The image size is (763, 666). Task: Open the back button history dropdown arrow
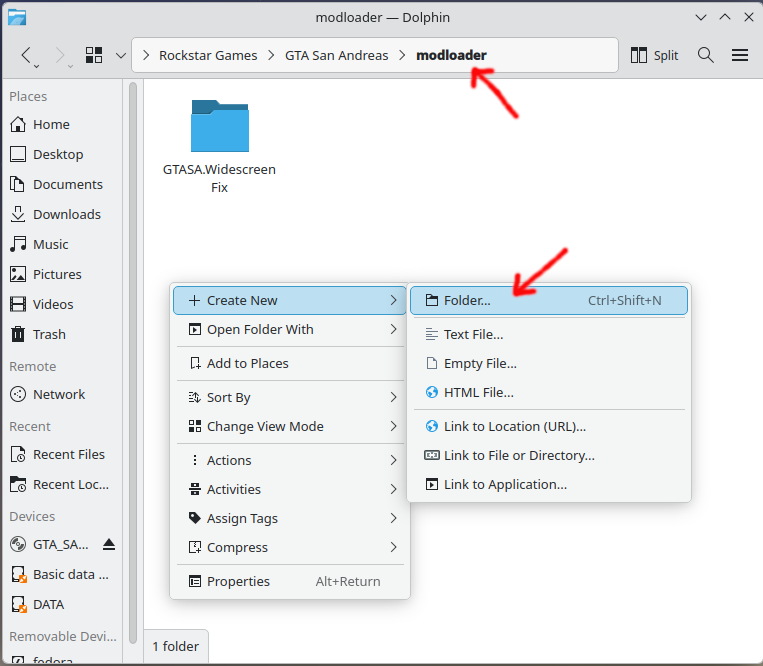36,66
